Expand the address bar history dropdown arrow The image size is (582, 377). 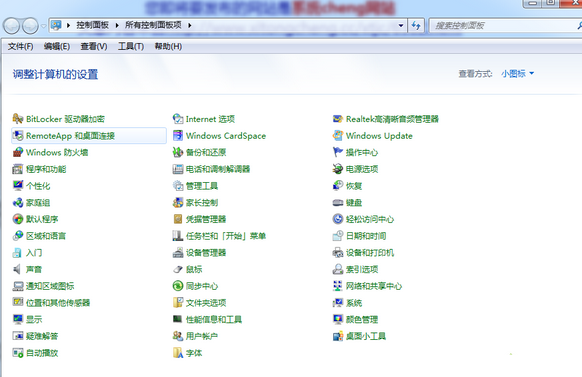pos(401,26)
